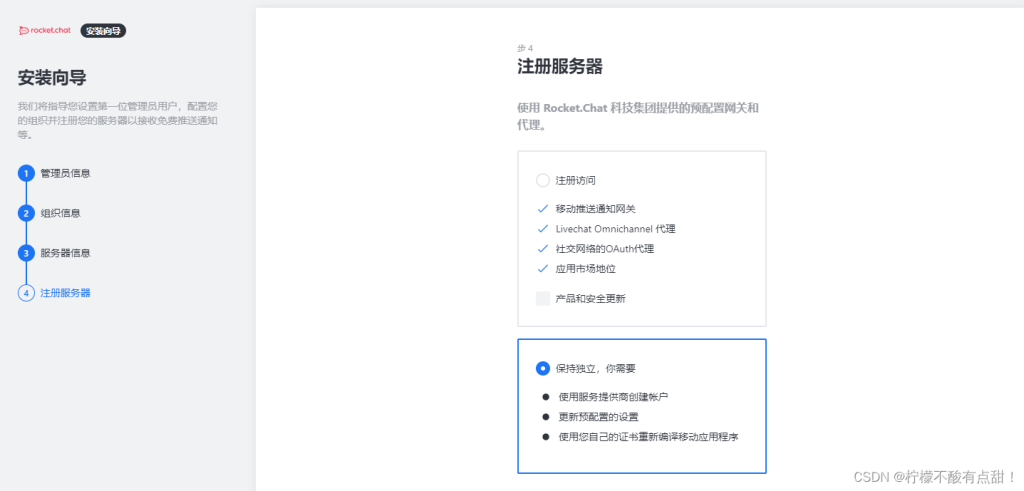Select step 2 circle for 组织信息

(x=26, y=214)
